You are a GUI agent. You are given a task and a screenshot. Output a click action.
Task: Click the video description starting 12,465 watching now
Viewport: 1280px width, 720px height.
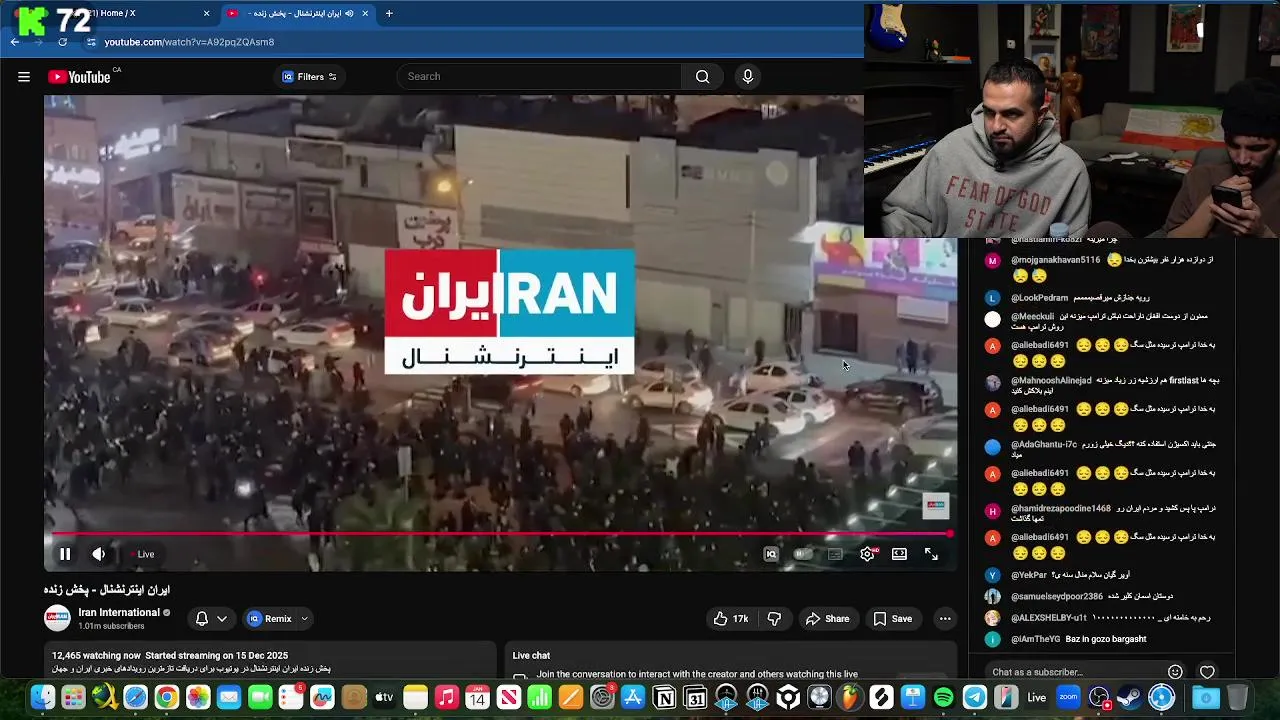tap(270, 662)
